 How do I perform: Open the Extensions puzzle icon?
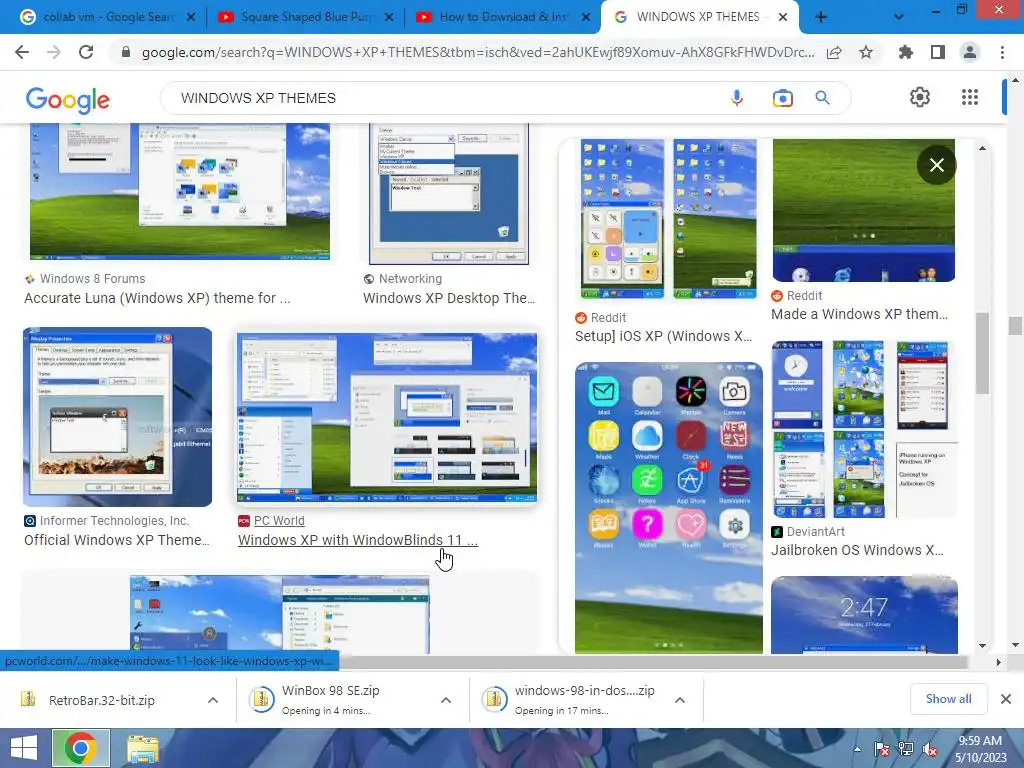point(906,52)
